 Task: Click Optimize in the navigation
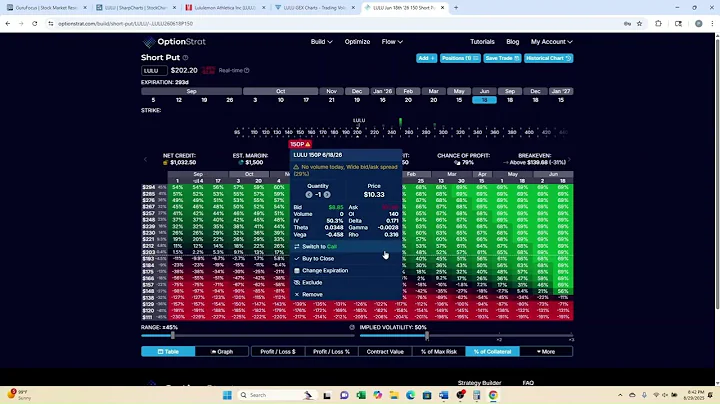point(357,42)
